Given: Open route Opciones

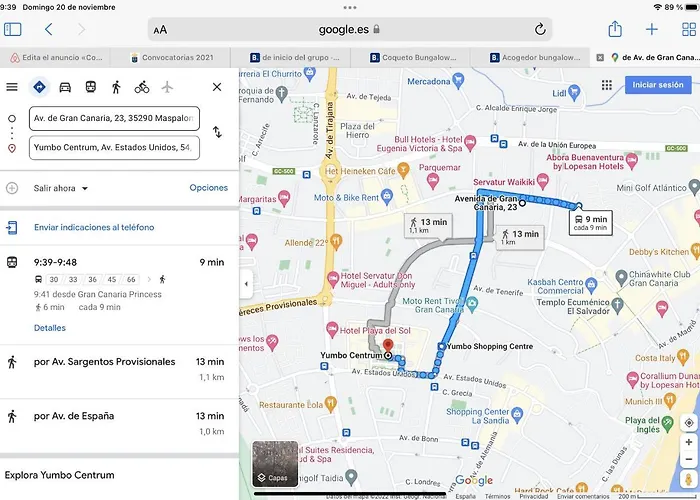Looking at the screenshot, I should point(208,188).
